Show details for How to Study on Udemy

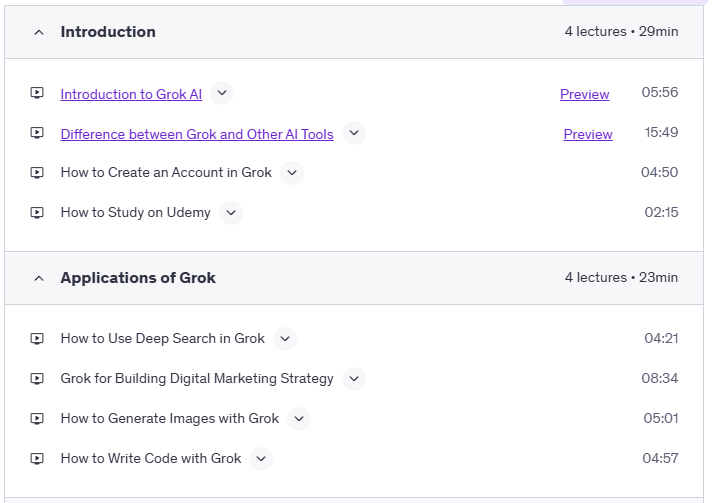[231, 212]
